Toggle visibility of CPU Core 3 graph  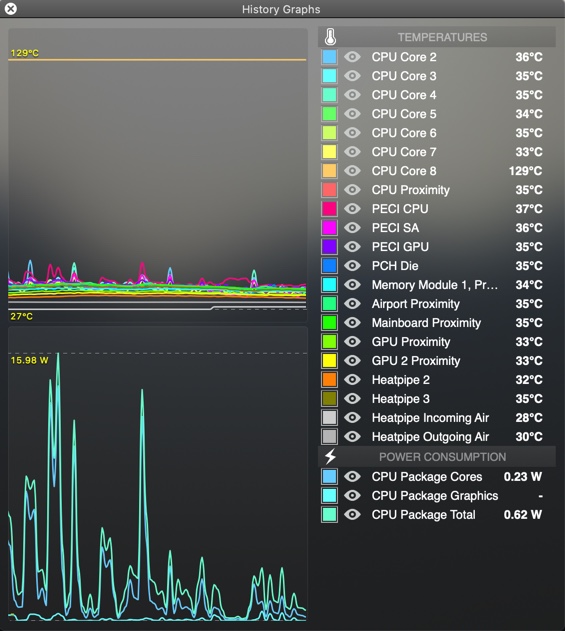click(x=352, y=76)
